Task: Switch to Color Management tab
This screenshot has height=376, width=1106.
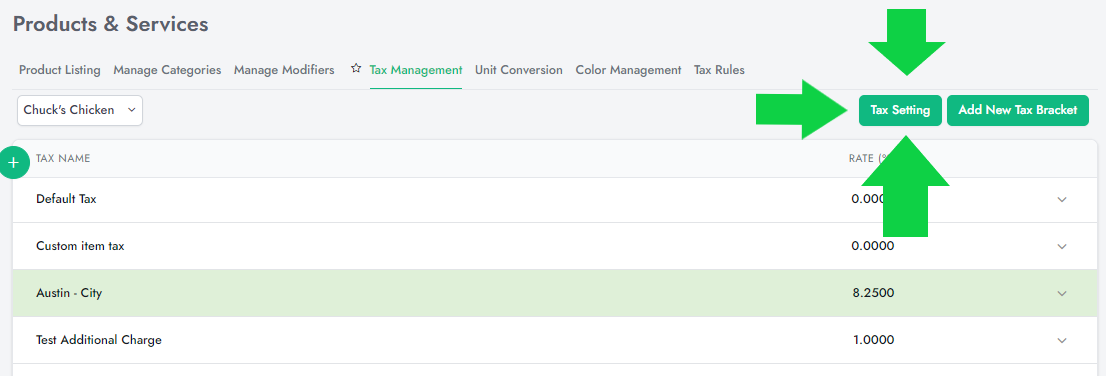Action: point(628,70)
